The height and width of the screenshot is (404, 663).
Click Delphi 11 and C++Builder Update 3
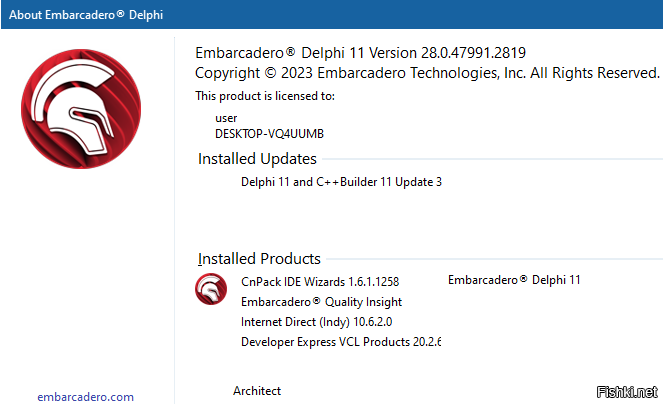coord(341,182)
